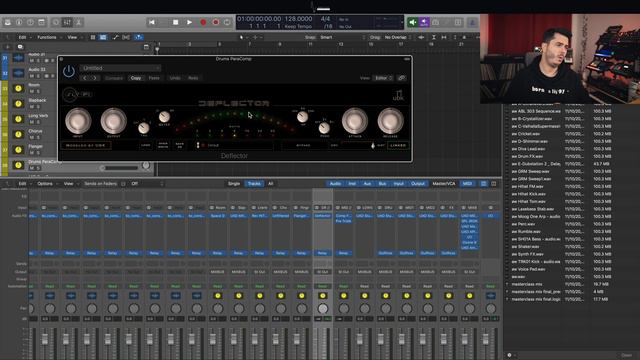The height and width of the screenshot is (360, 640).
Task: Click the Copy button in plugin header
Action: (x=136, y=78)
